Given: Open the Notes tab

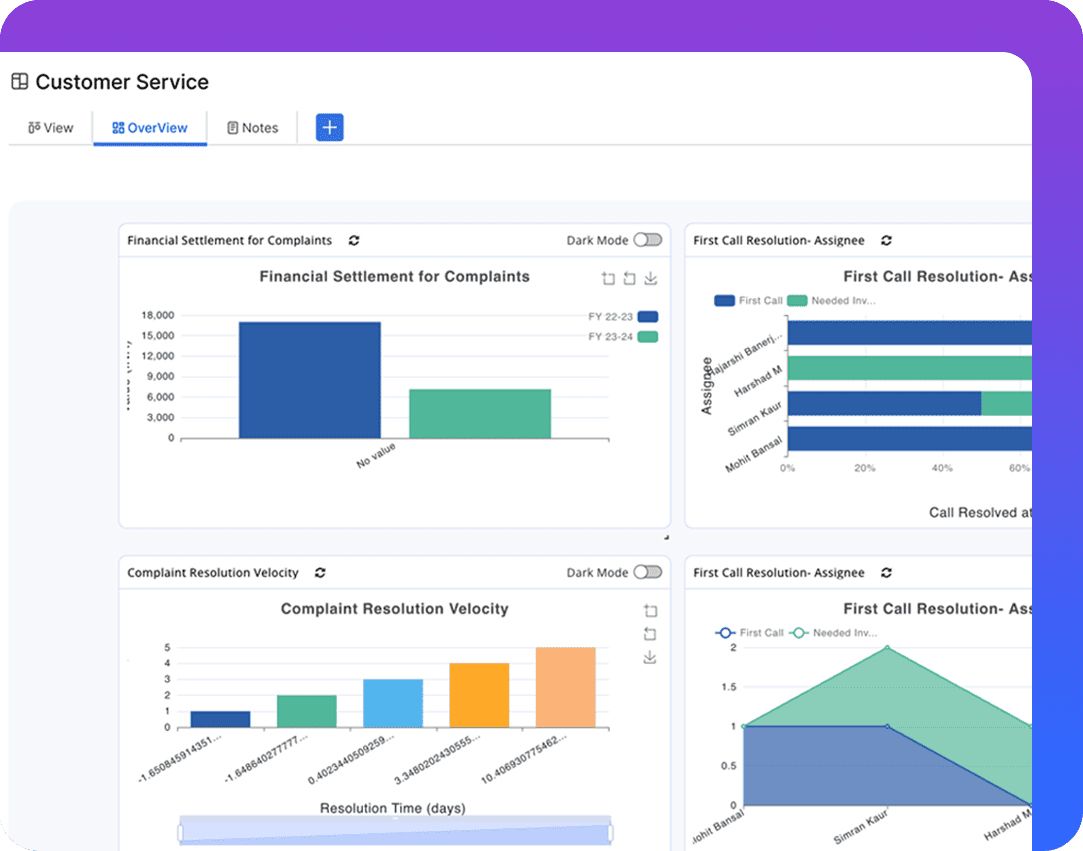Looking at the screenshot, I should click(253, 128).
